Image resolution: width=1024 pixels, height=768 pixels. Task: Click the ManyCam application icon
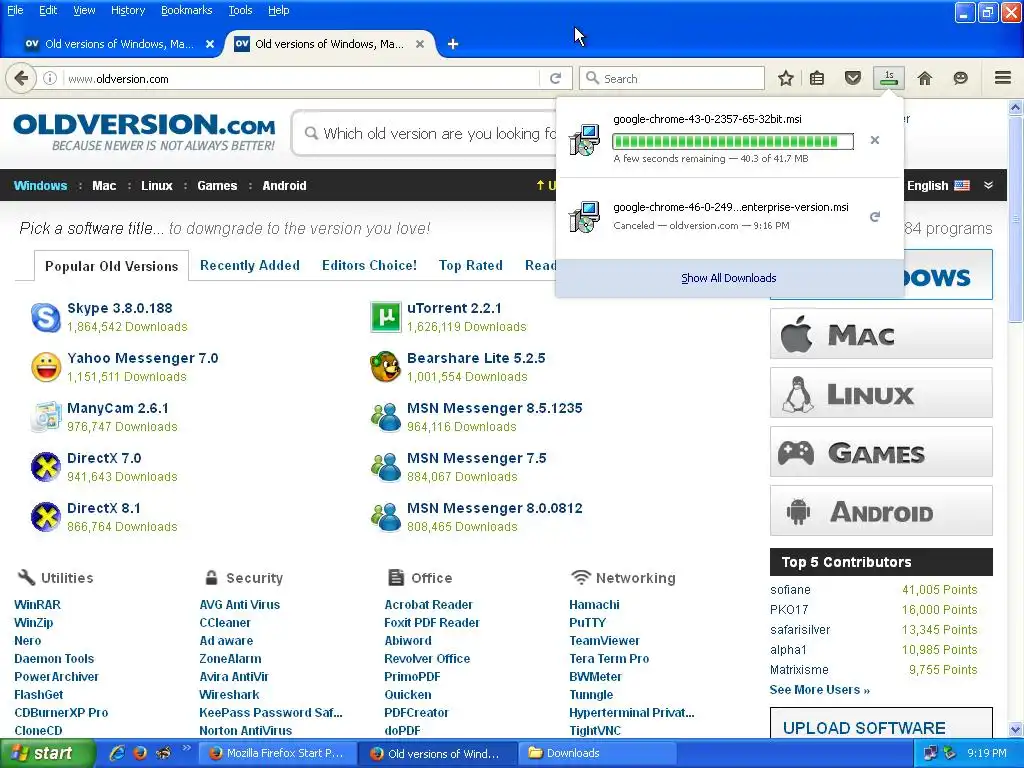pyautogui.click(x=46, y=417)
